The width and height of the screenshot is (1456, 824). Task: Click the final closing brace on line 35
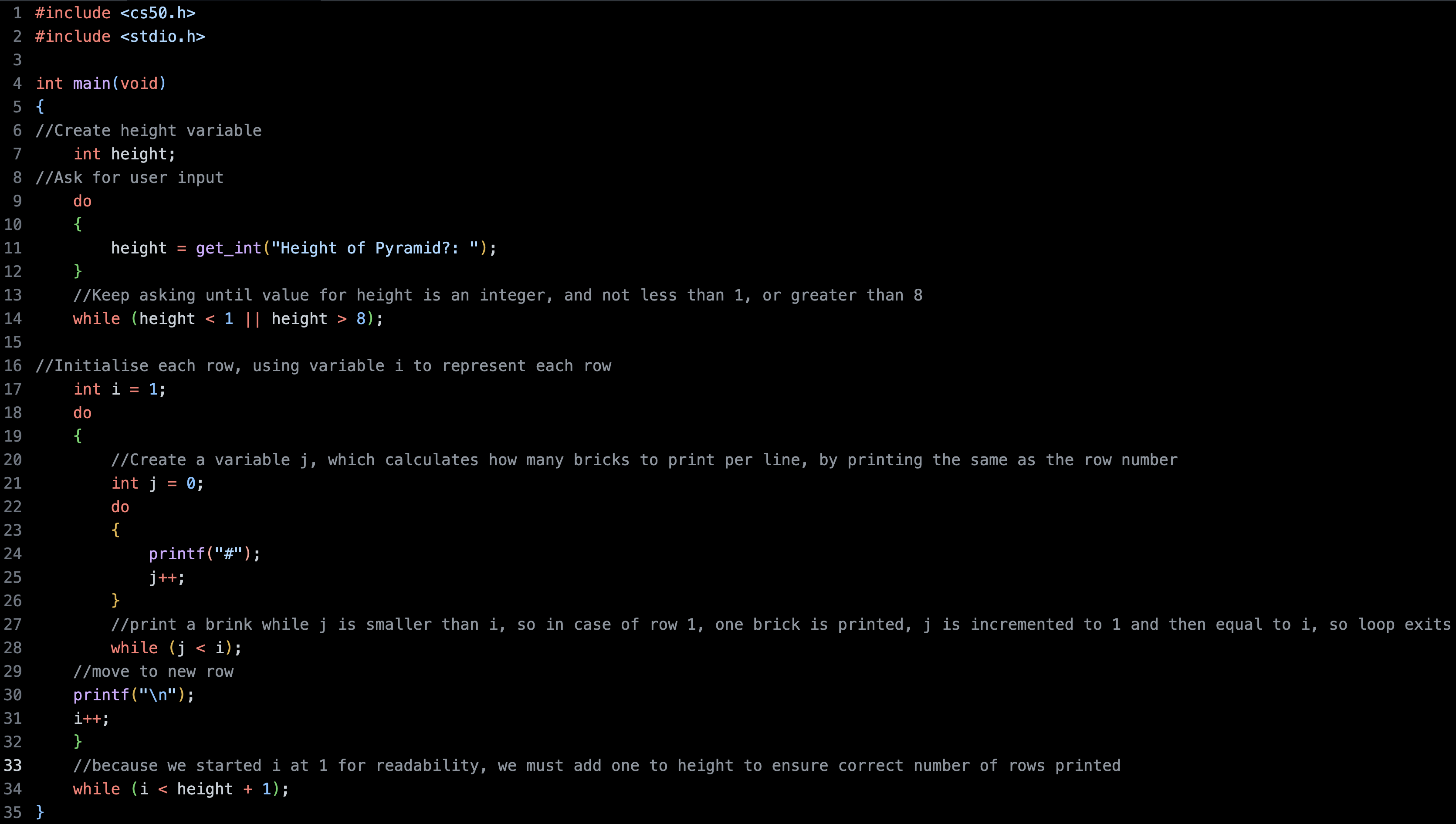coord(40,813)
